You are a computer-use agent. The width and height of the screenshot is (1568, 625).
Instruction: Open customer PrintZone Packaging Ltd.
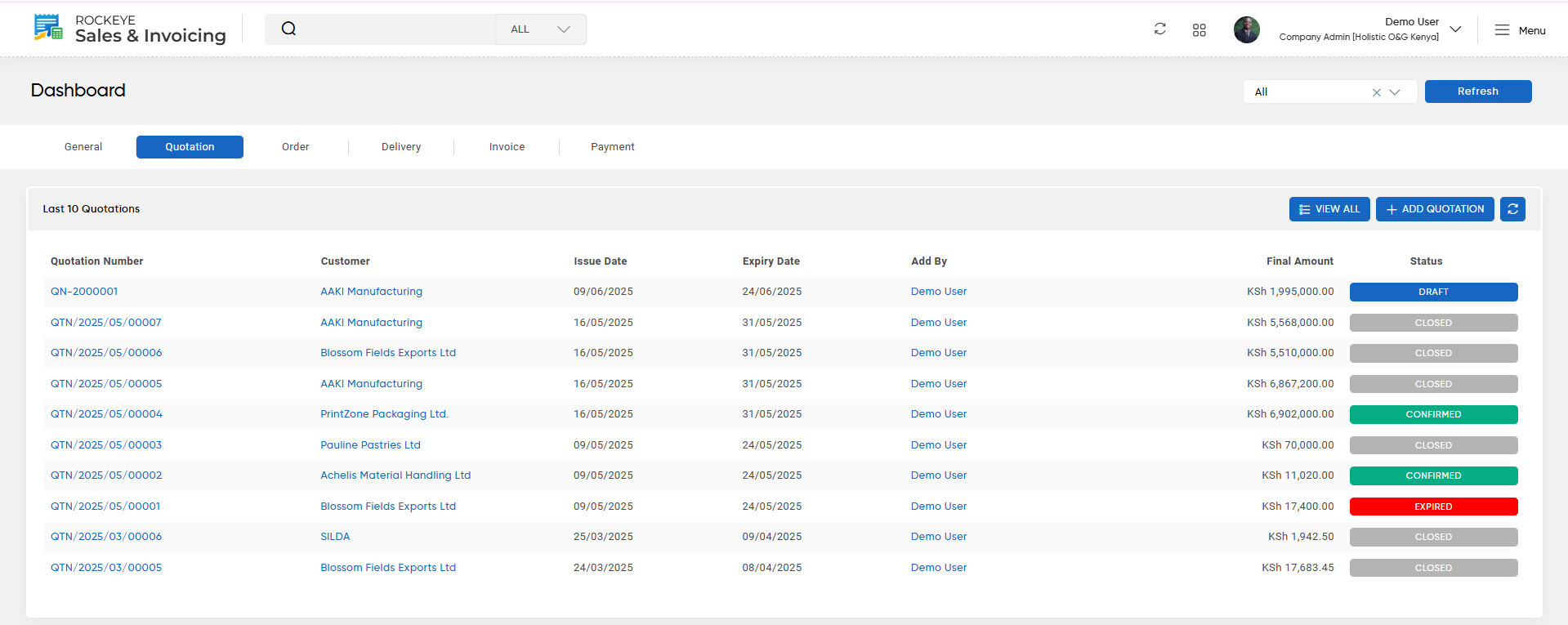(x=385, y=414)
